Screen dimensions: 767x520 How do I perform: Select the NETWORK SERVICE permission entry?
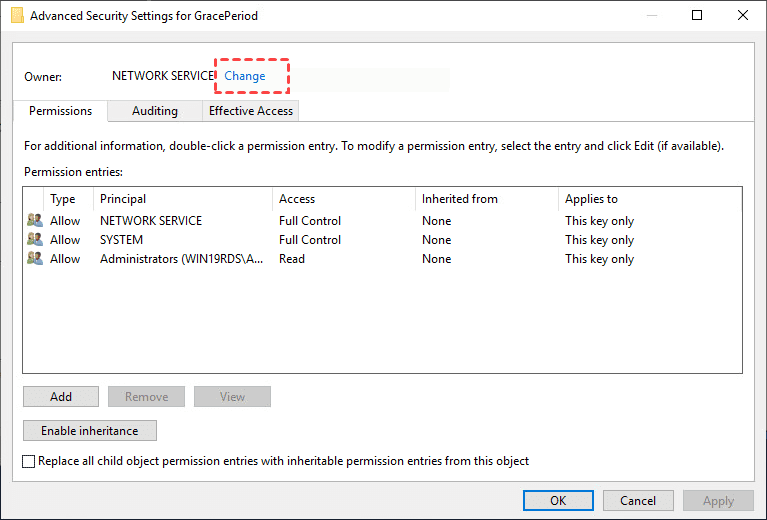point(150,221)
